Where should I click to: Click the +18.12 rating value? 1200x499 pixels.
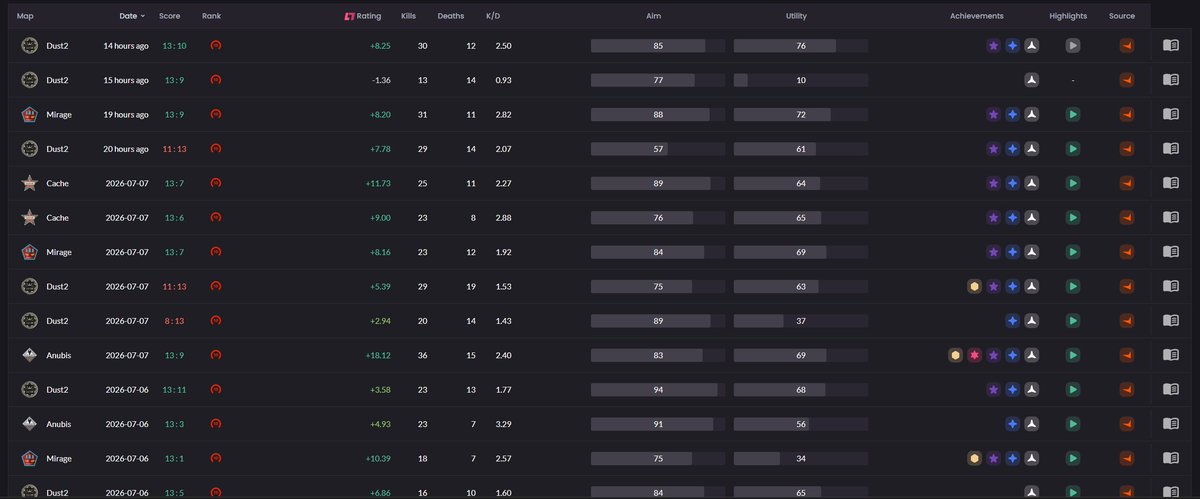click(378, 355)
